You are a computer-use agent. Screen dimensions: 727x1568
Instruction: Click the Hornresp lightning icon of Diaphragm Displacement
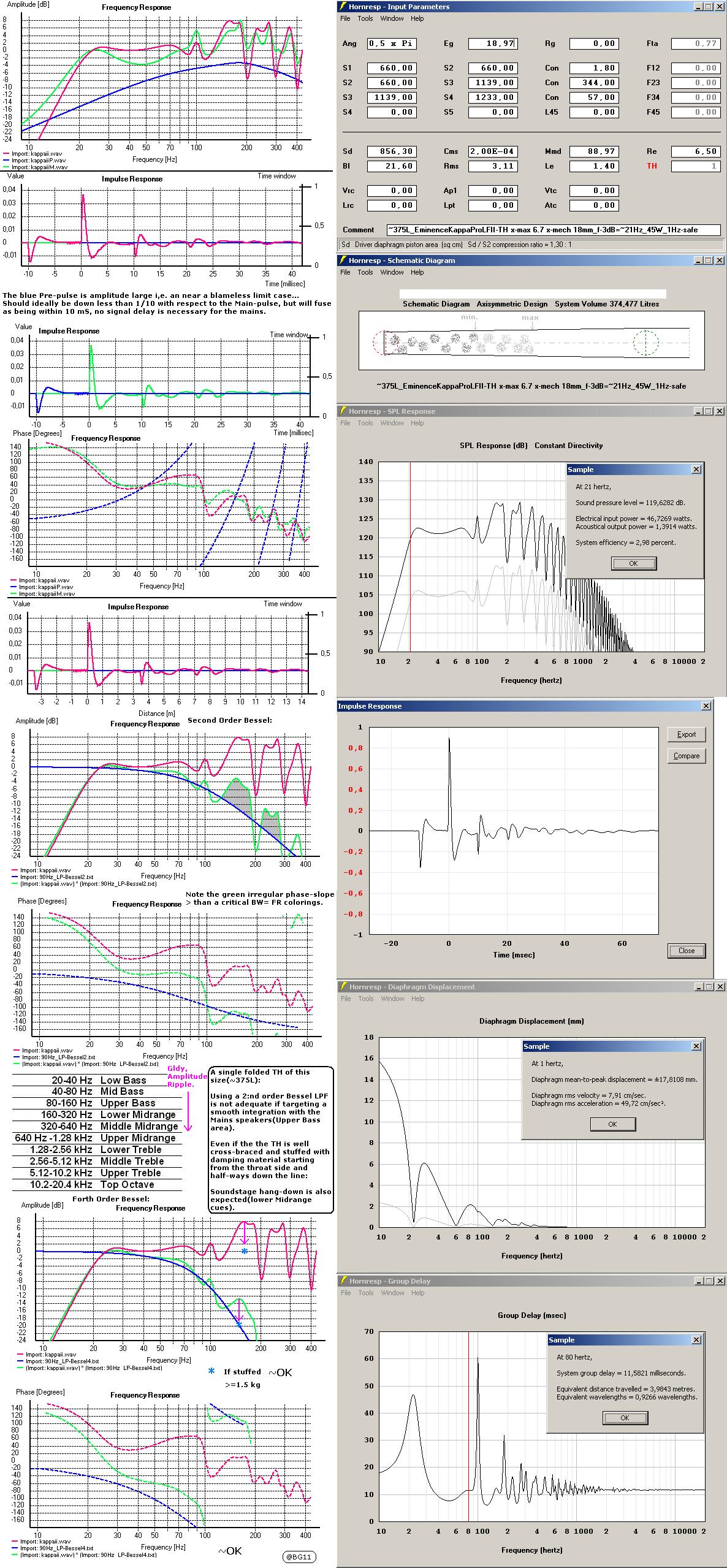(x=343, y=987)
